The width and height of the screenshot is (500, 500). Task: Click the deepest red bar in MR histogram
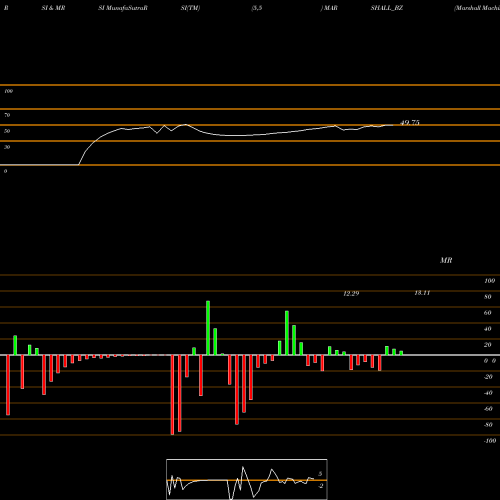click(172, 395)
